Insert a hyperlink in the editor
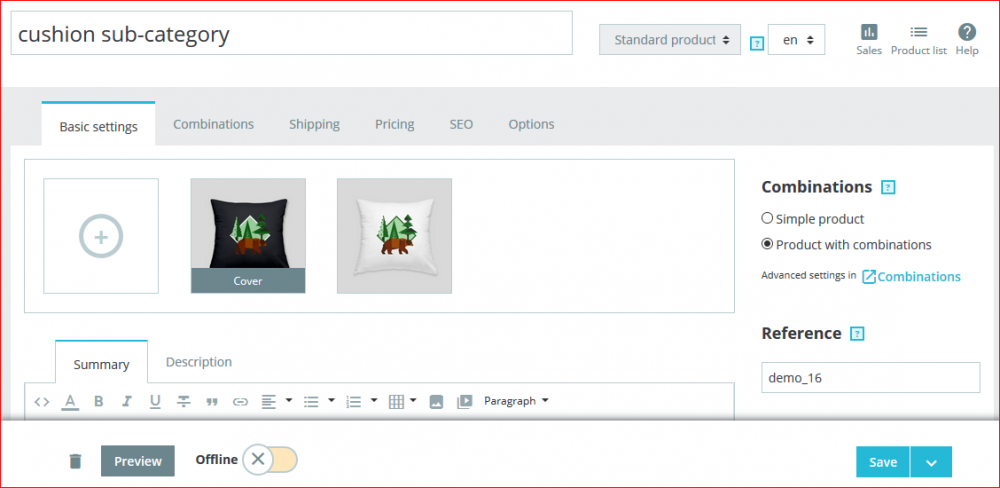 240,402
